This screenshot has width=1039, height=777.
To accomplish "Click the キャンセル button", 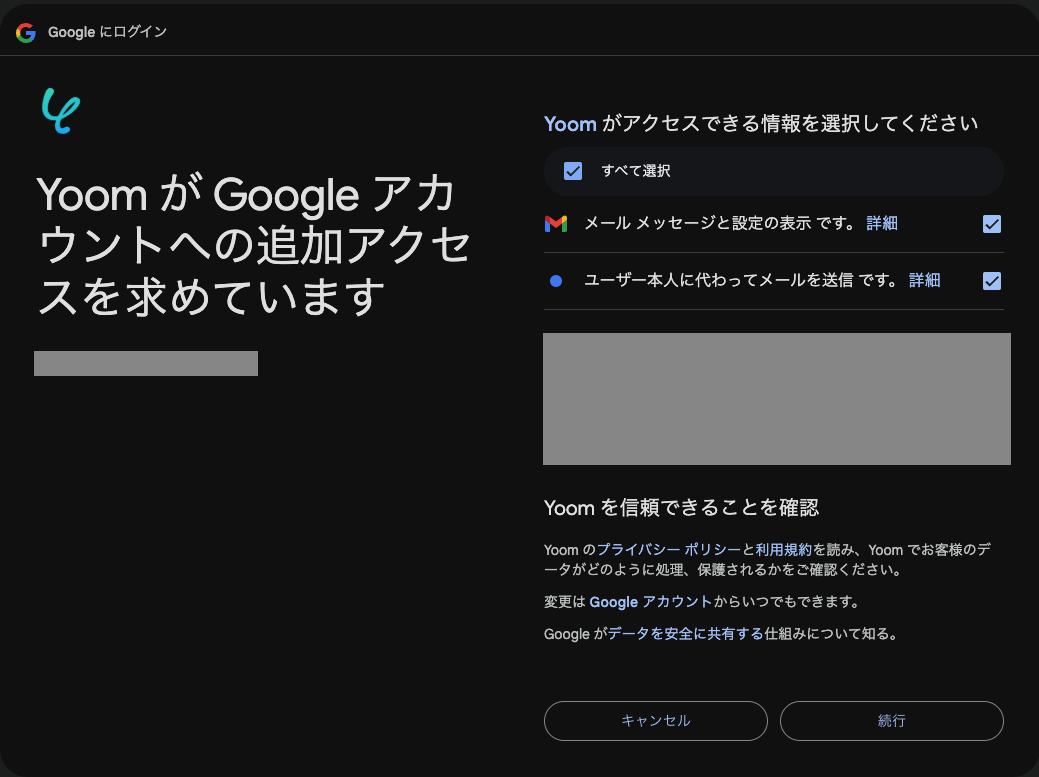I will click(x=656, y=721).
